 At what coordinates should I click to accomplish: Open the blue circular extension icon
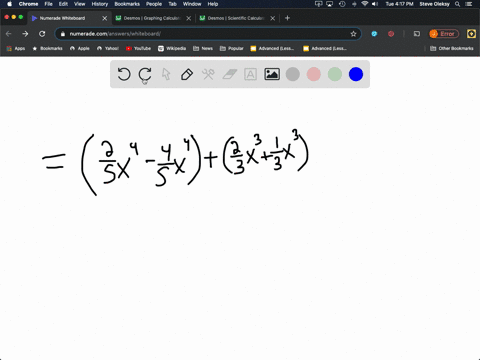374,34
